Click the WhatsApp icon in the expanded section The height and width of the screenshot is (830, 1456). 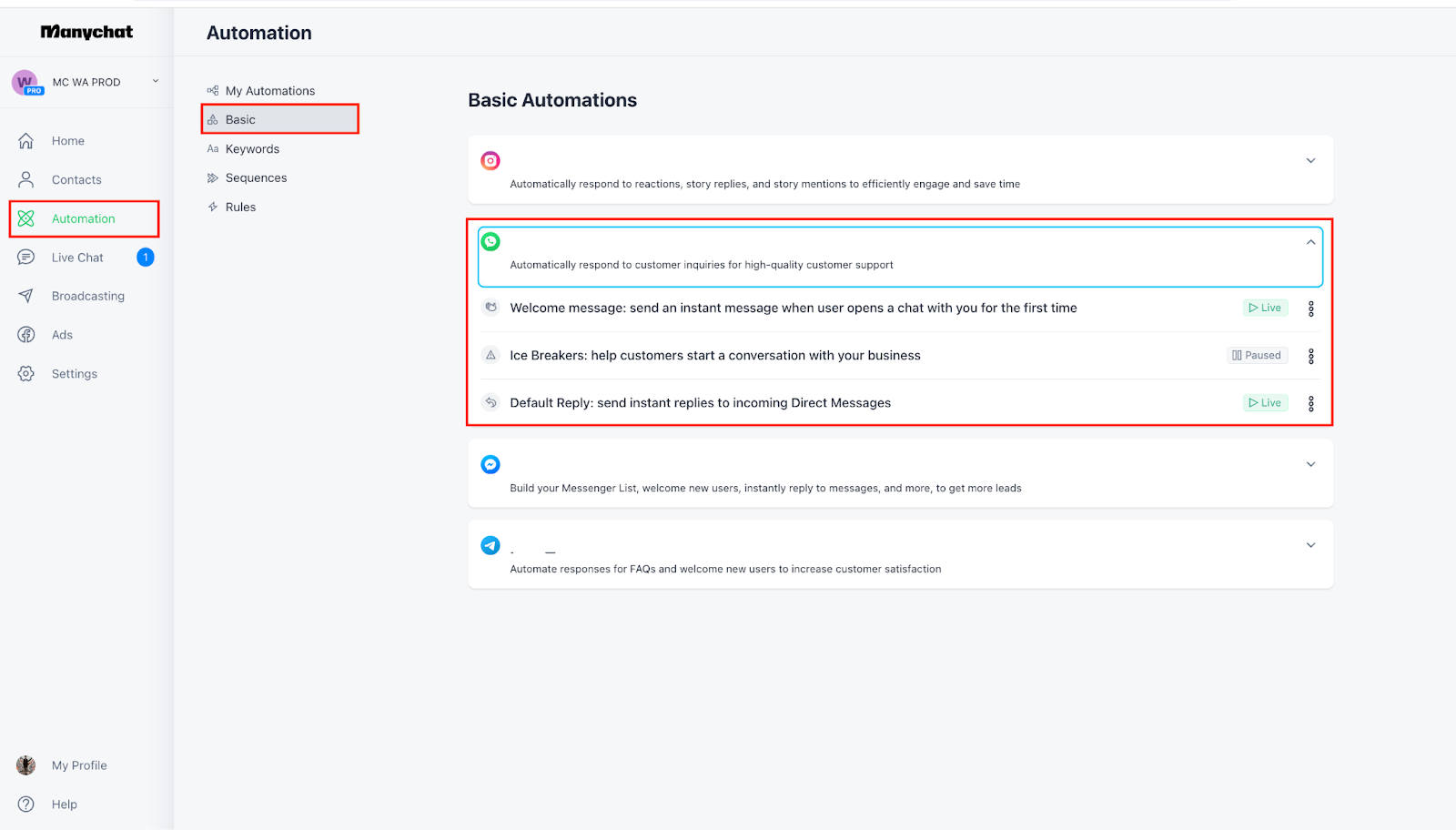(x=490, y=242)
